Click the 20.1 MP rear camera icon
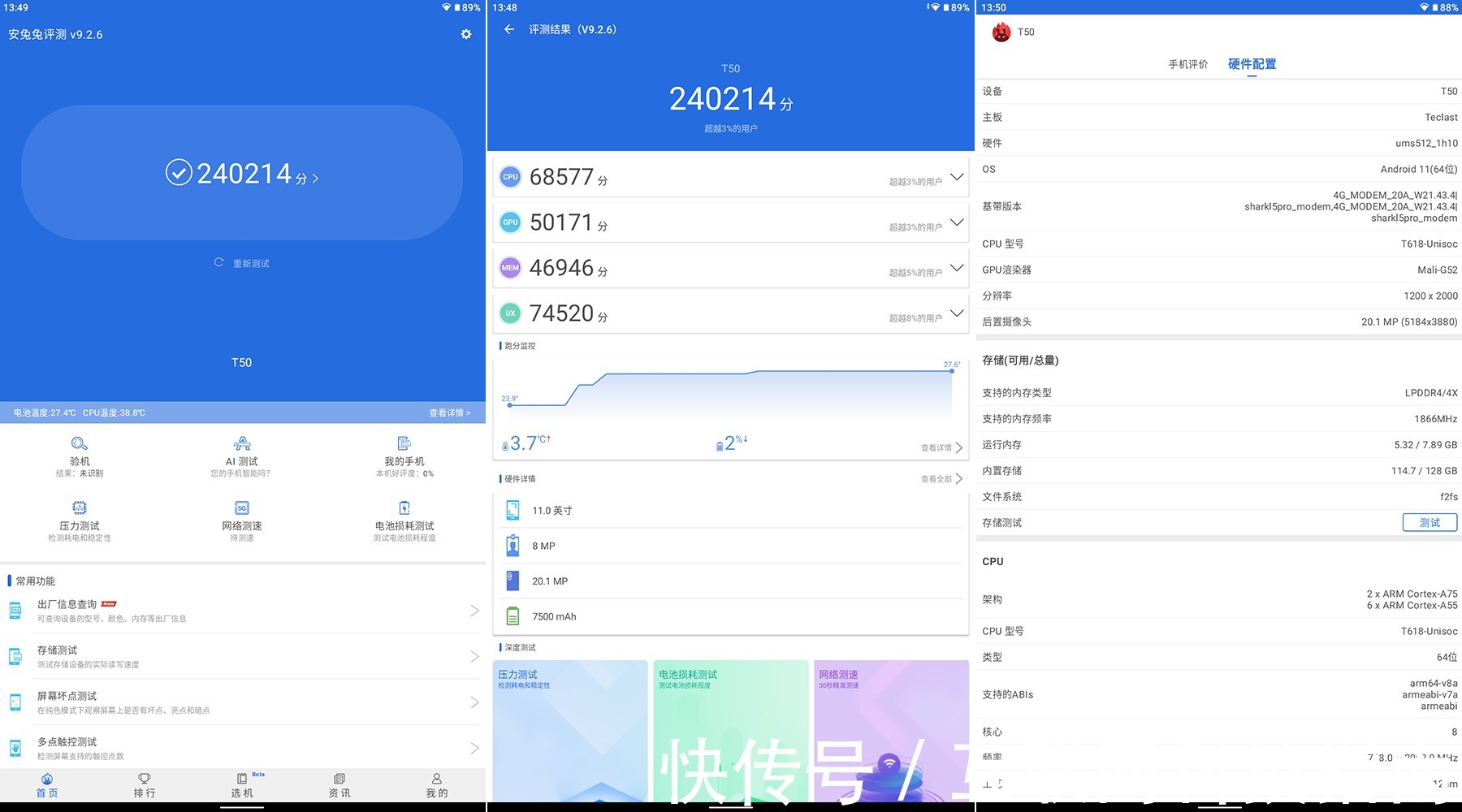The width and height of the screenshot is (1462, 812). tap(513, 581)
